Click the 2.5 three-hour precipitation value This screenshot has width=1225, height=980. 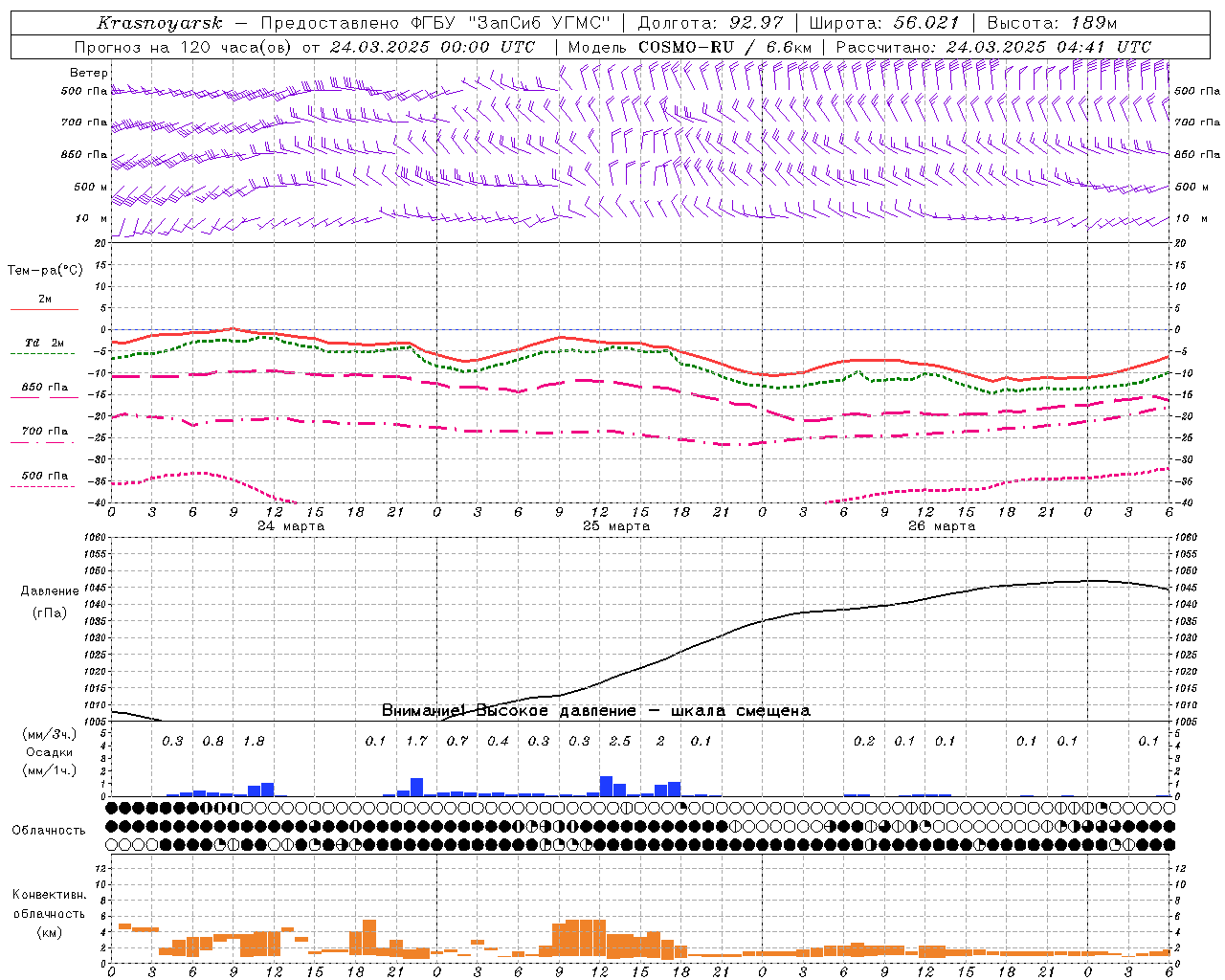pyautogui.click(x=620, y=741)
